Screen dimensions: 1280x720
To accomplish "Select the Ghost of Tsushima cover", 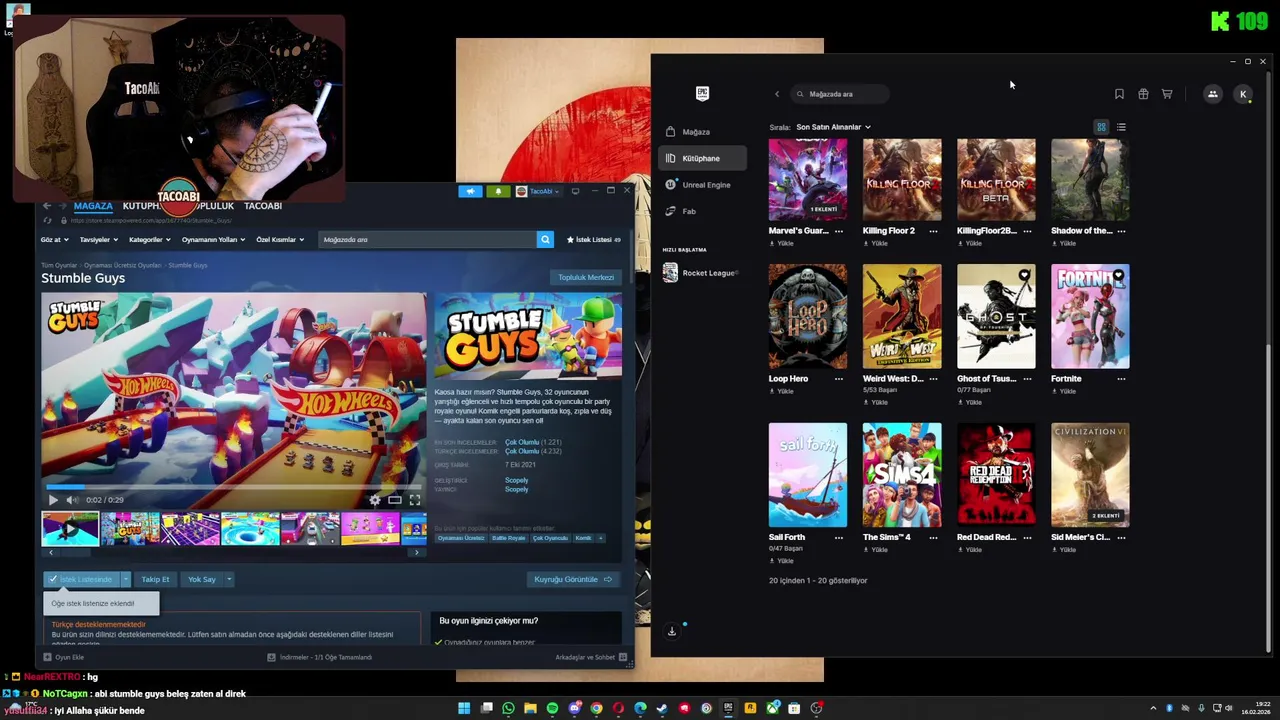I will (x=996, y=316).
